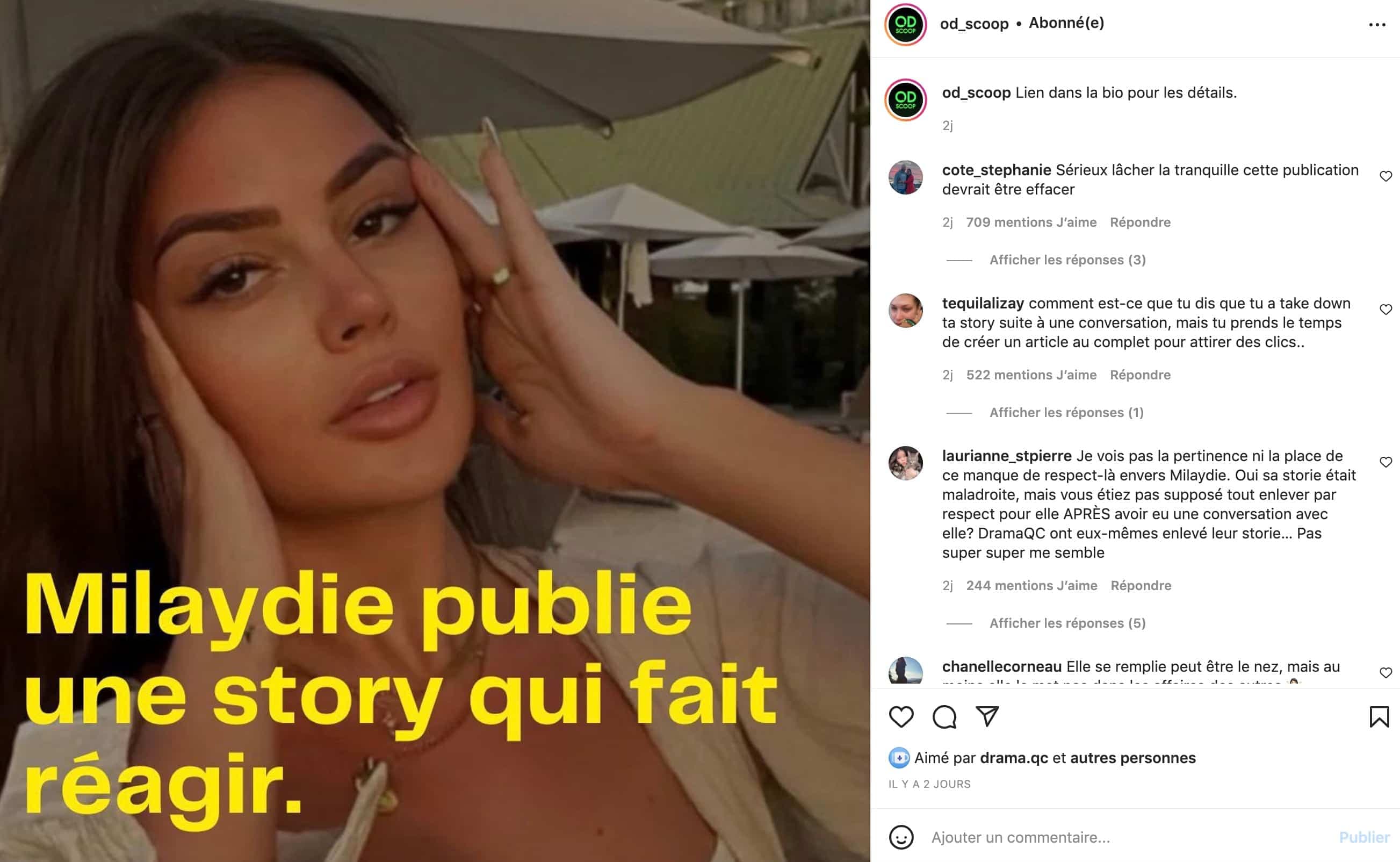
Task: Like cote_stephanie's comment
Action: pos(1385,176)
